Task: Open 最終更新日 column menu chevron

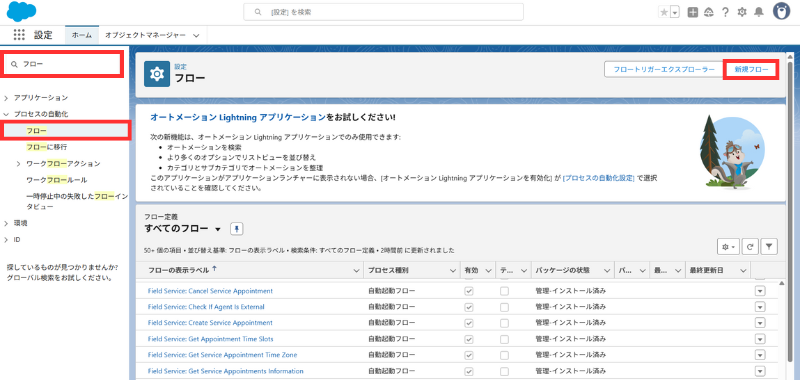Action: [743, 270]
